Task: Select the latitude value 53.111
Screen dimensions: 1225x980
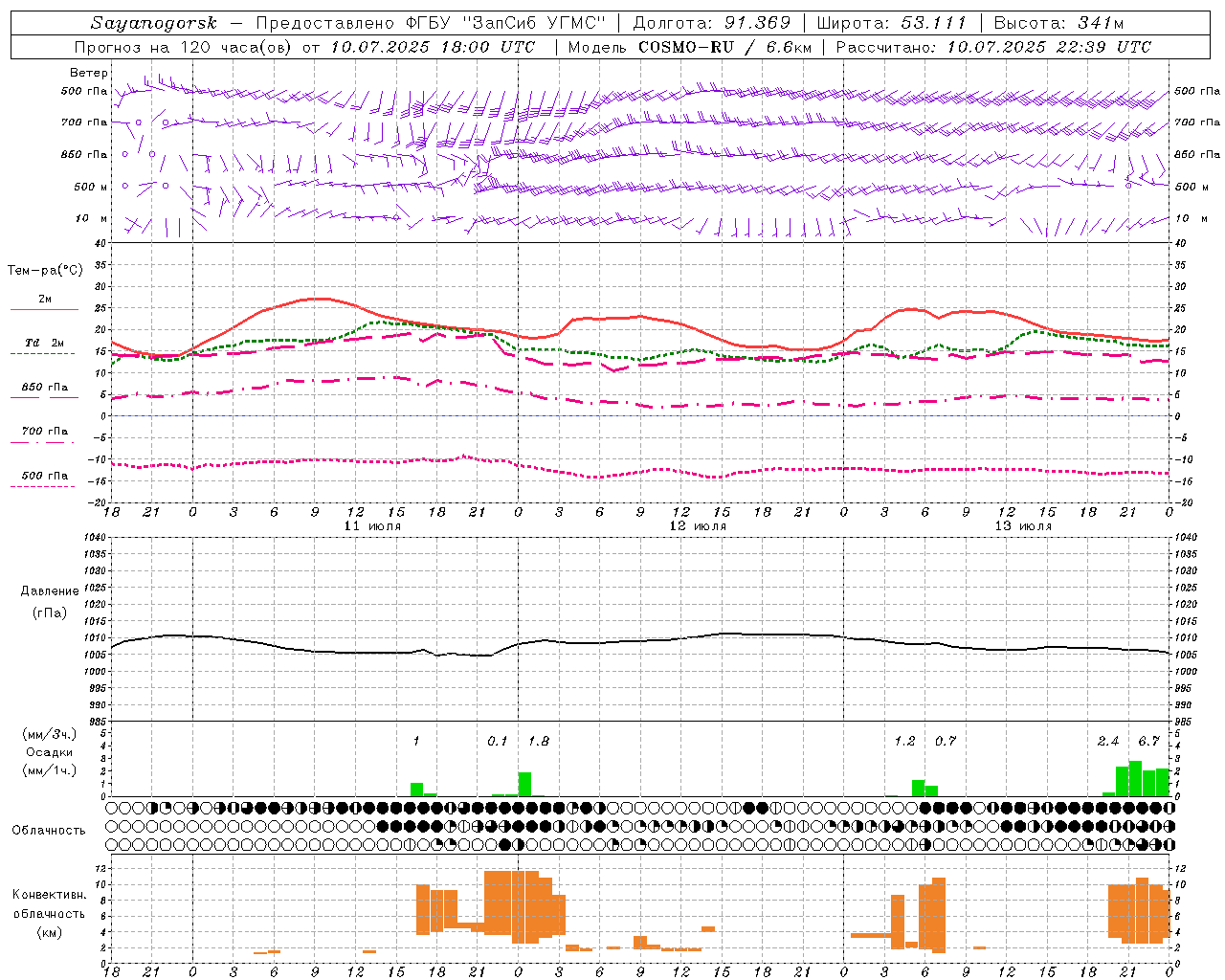Action: [934, 23]
